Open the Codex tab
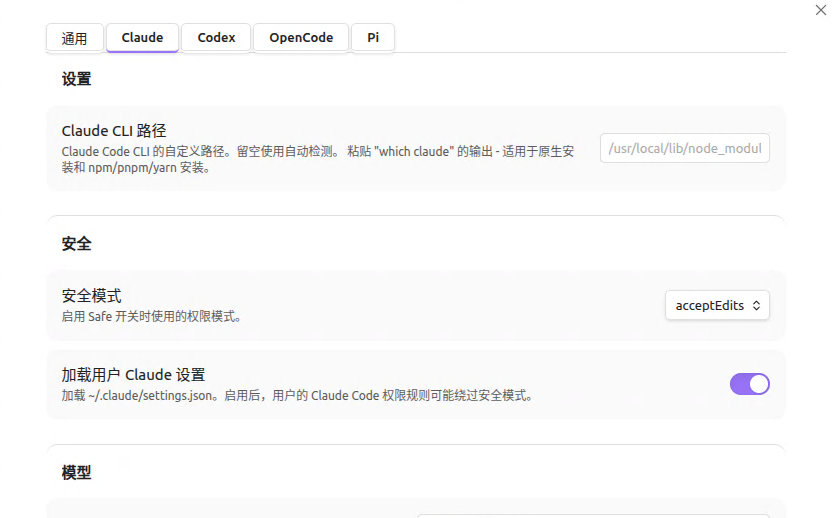This screenshot has height=518, width=833. [216, 38]
